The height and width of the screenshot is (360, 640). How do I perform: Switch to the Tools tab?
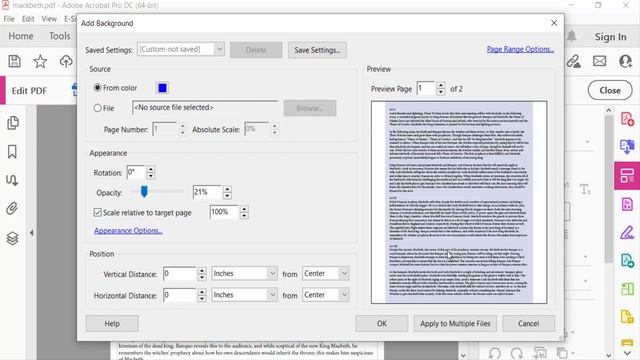pos(60,36)
